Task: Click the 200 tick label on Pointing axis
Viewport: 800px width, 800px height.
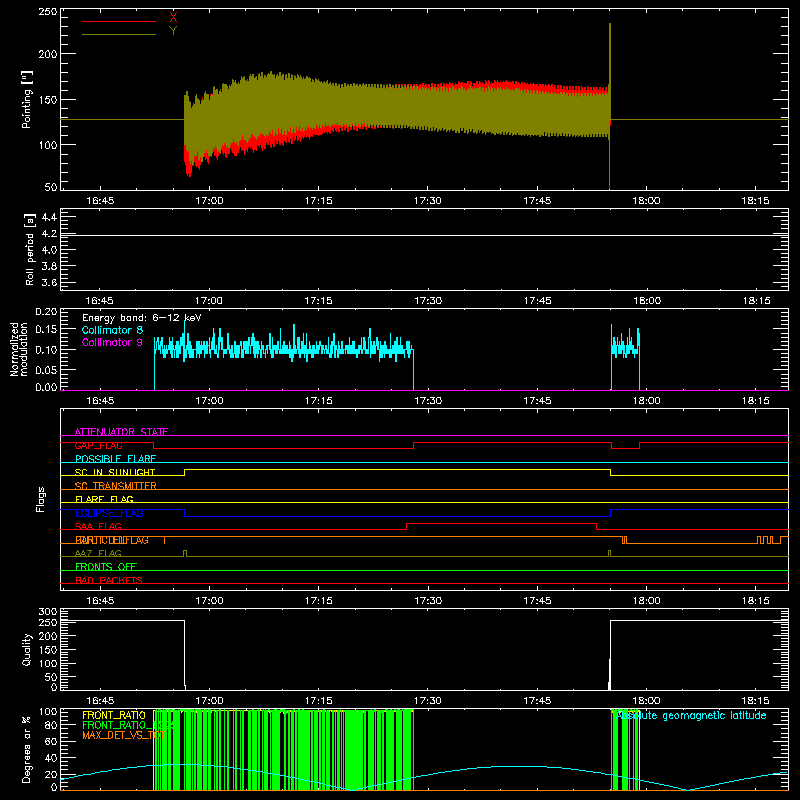Action: coord(48,54)
